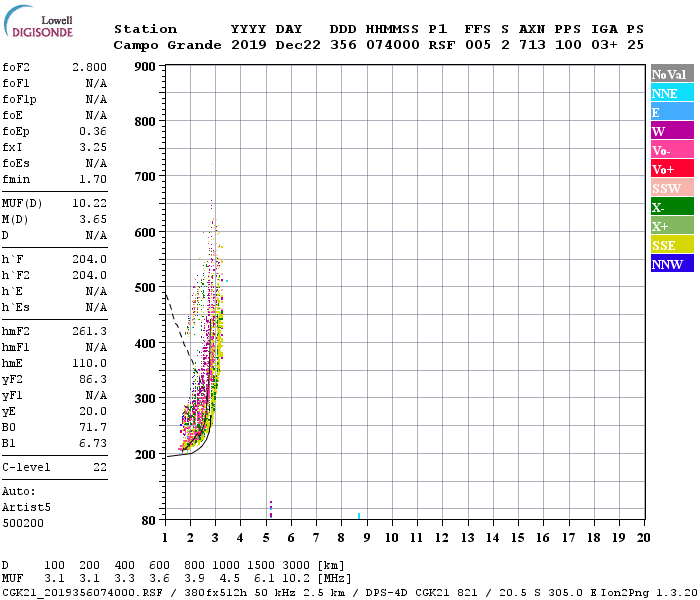This screenshot has height=600, width=700.
Task: Click the RSF program value
Action: [x=442, y=45]
